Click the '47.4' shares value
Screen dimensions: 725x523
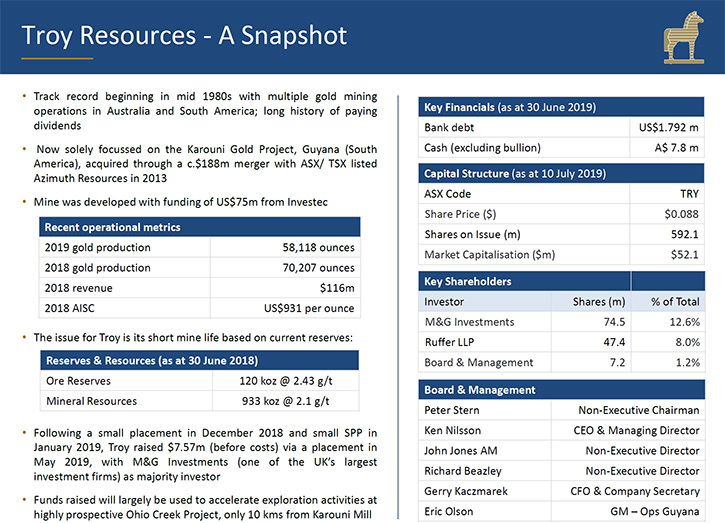pos(614,342)
